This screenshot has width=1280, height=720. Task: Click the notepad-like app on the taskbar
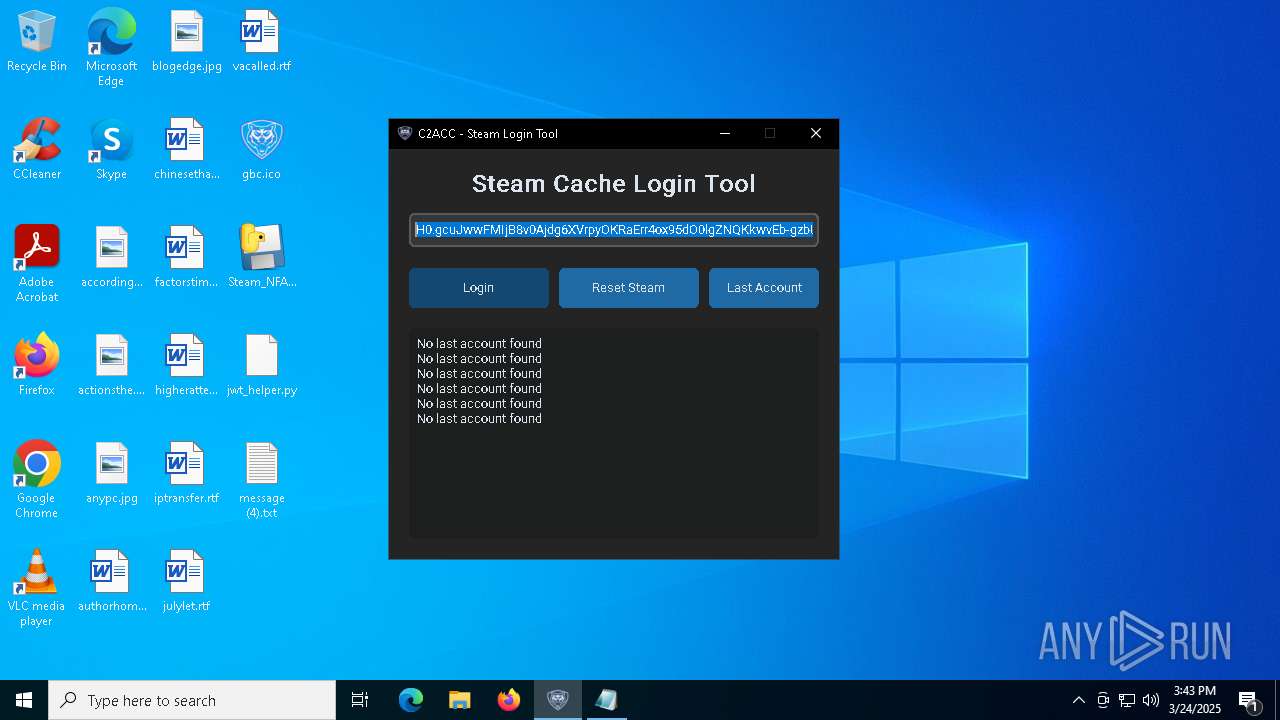click(x=606, y=700)
